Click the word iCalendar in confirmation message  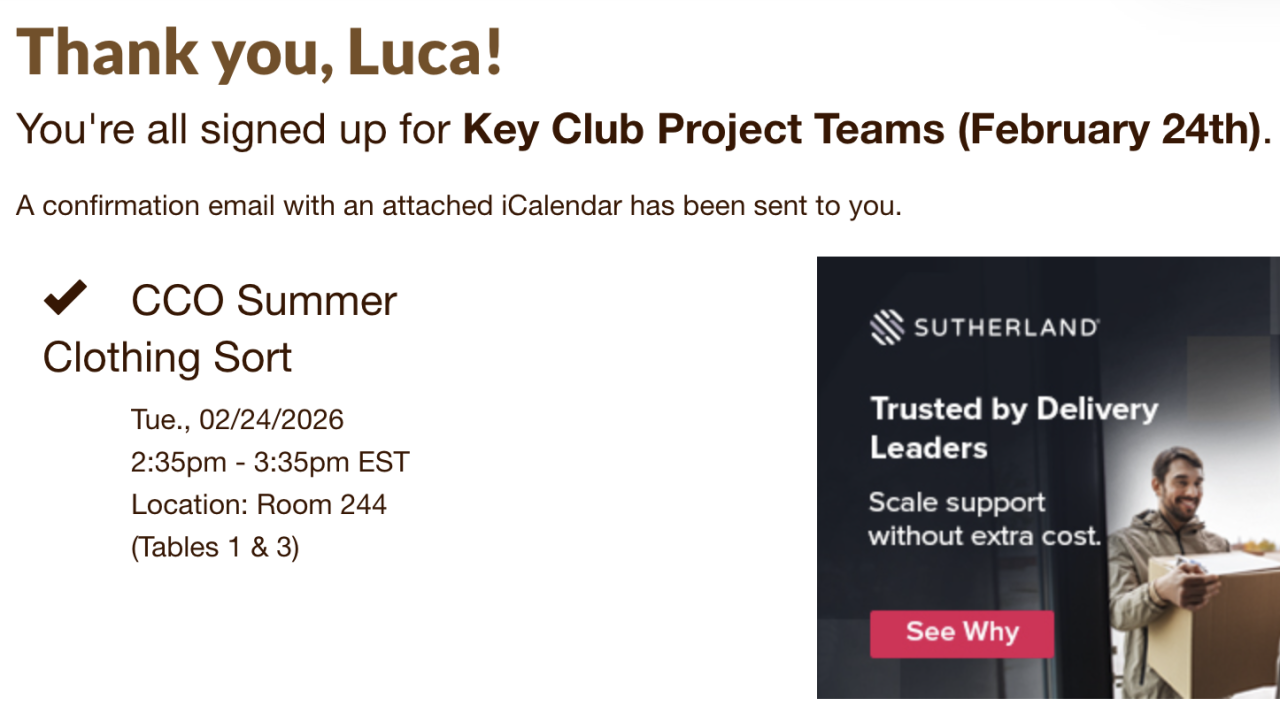tap(561, 207)
